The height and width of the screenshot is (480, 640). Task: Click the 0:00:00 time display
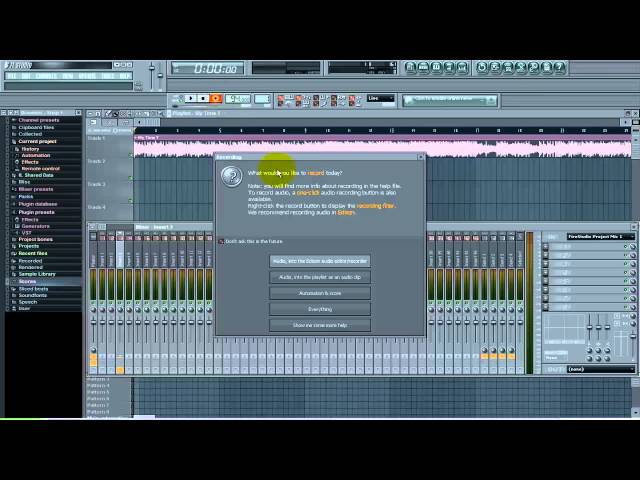(x=208, y=68)
